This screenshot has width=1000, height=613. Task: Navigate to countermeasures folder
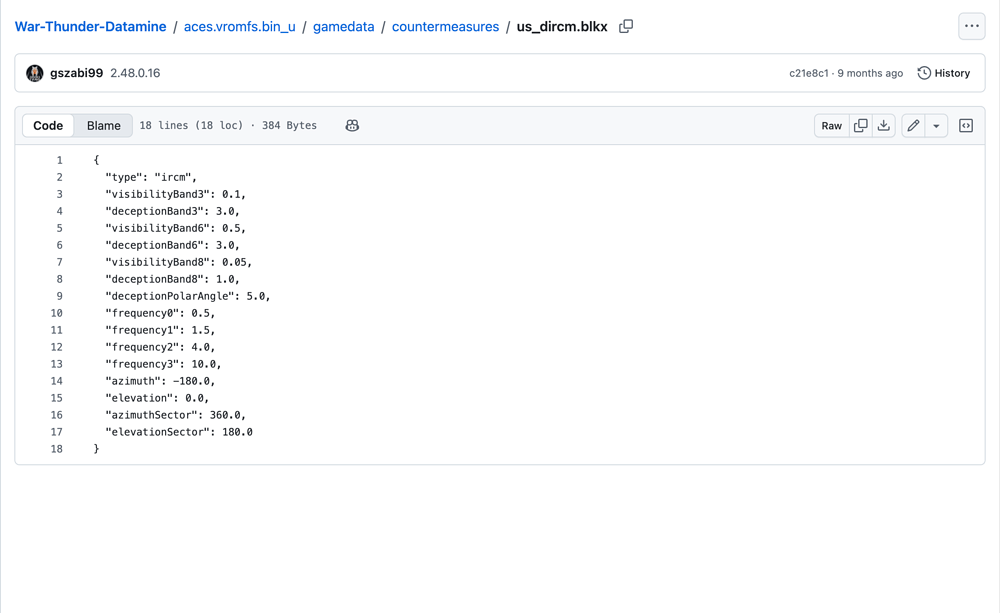click(445, 27)
